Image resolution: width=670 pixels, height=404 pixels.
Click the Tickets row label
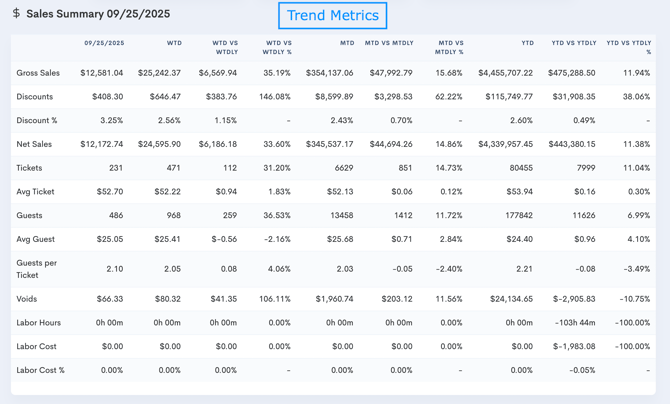click(30, 168)
